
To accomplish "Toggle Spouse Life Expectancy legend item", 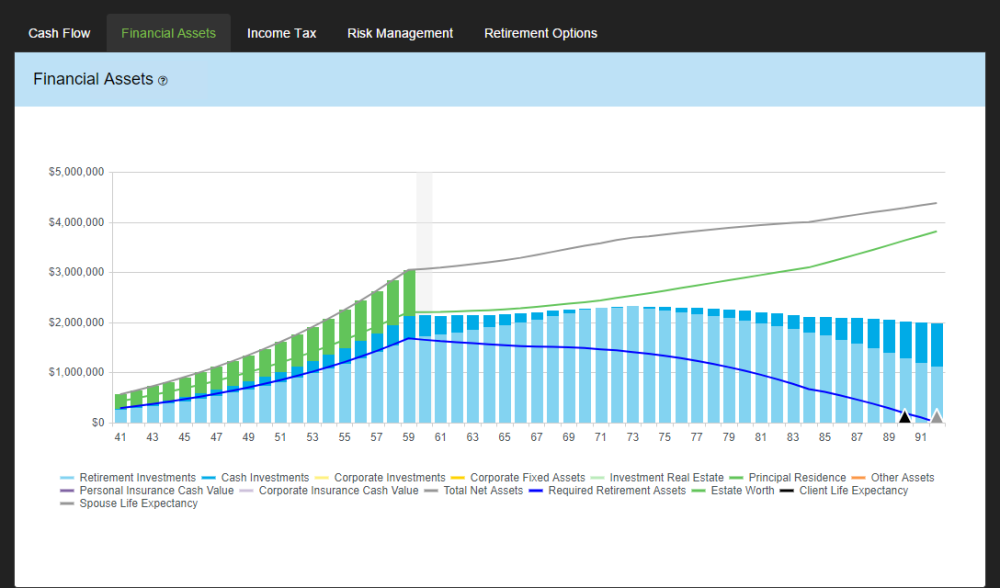I will pyautogui.click(x=137, y=504).
